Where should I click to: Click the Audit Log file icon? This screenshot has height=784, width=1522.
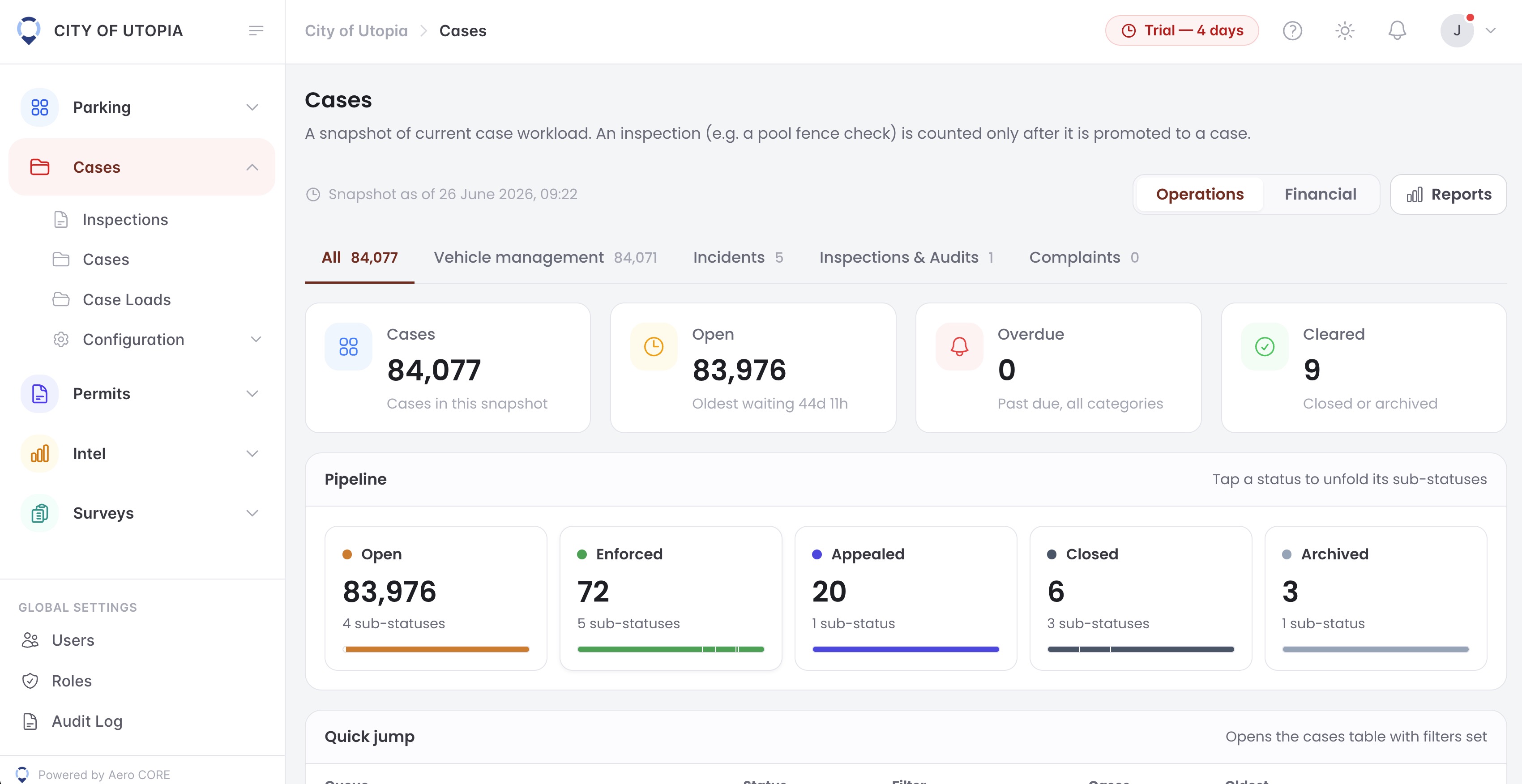point(30,721)
